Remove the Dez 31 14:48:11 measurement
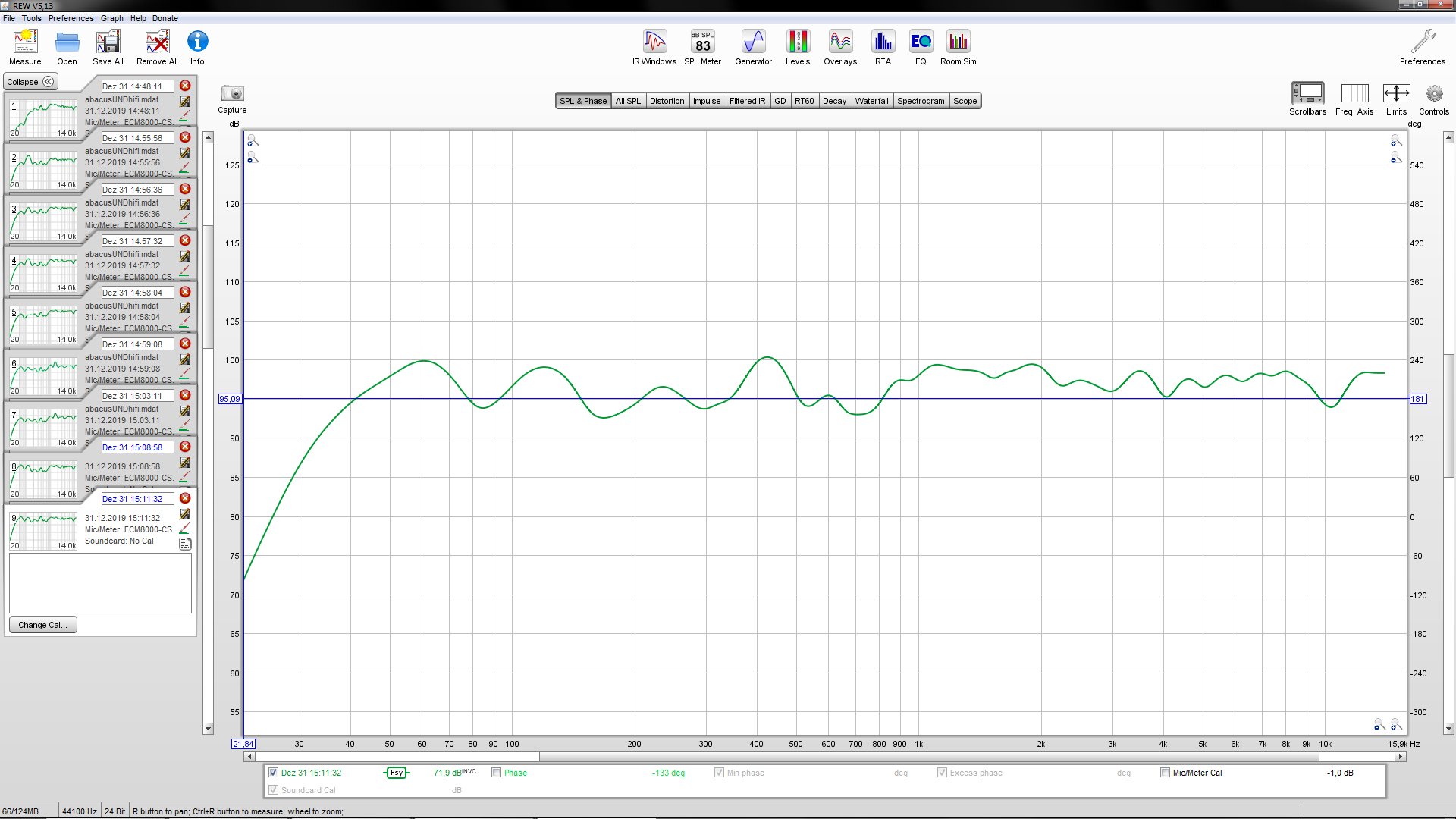 tap(185, 86)
